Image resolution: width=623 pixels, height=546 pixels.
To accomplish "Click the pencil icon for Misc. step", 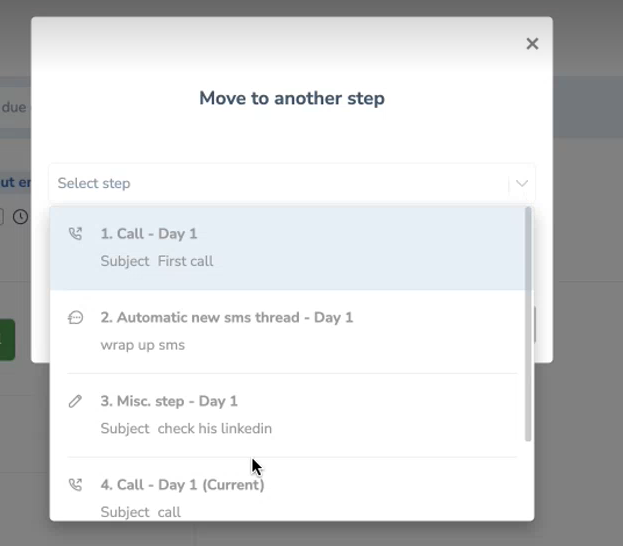I will pyautogui.click(x=75, y=401).
